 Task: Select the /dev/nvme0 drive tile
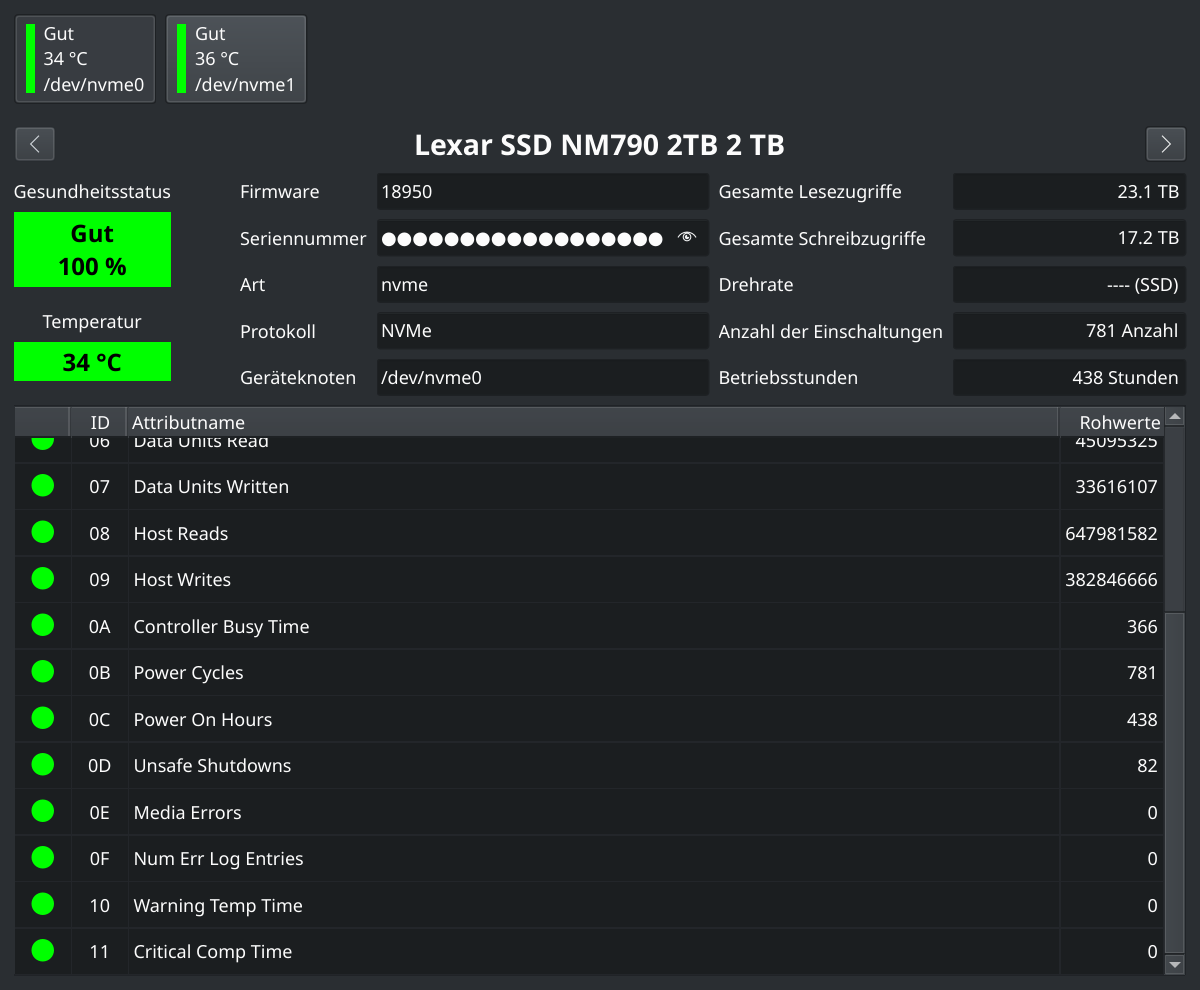tap(85, 59)
